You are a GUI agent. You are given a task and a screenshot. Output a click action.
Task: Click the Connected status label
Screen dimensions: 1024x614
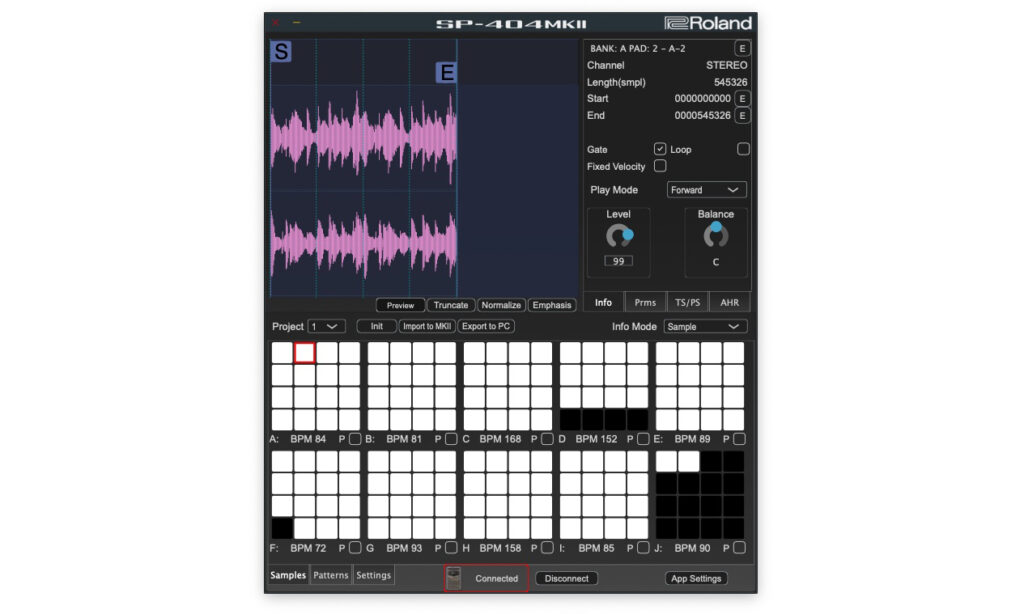tap(496, 579)
